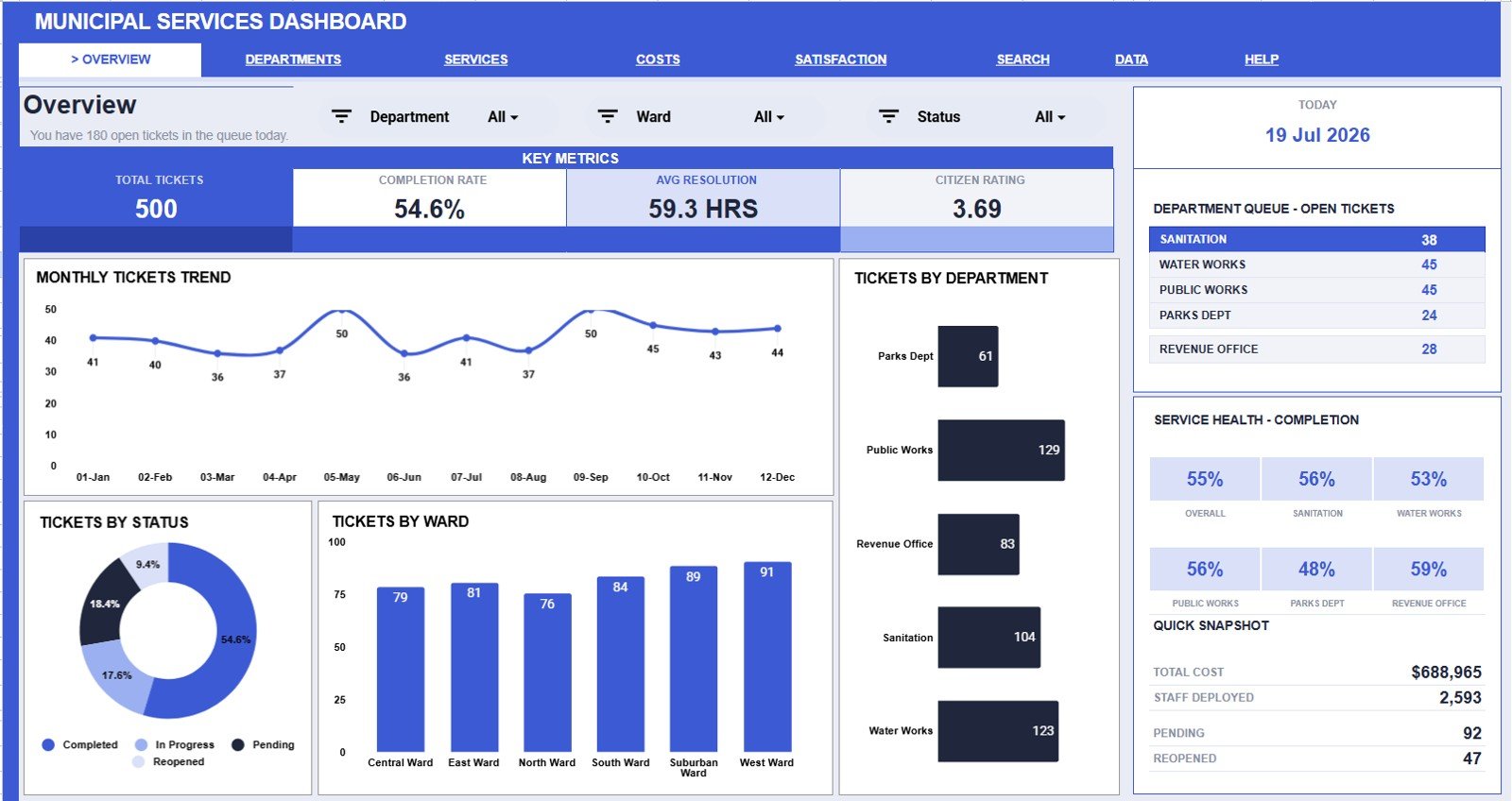This screenshot has height=801, width=1512.
Task: Open the Ward All dropdown
Action: tap(769, 117)
